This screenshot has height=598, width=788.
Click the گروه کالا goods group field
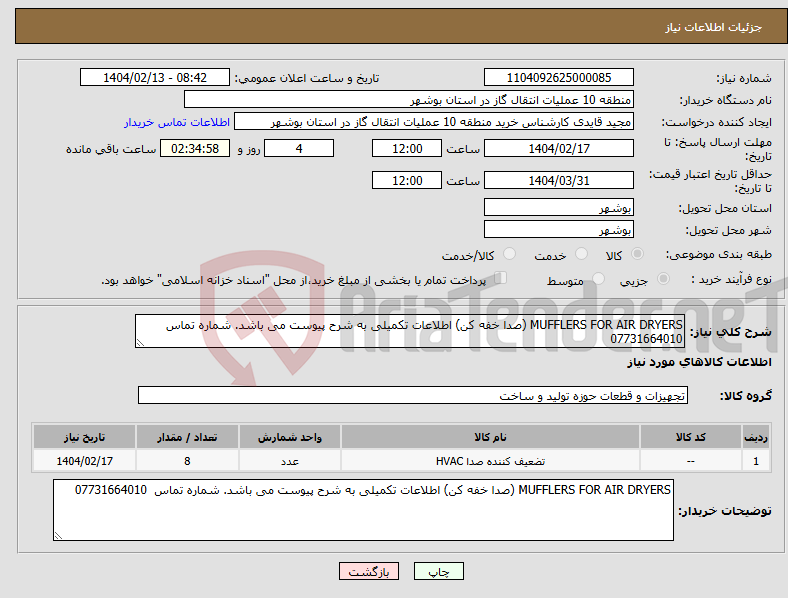413,395
